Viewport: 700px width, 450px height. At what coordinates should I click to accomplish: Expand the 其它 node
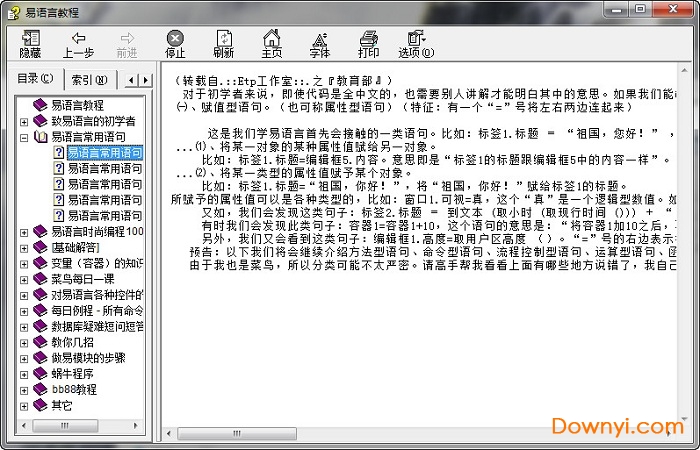coord(24,406)
